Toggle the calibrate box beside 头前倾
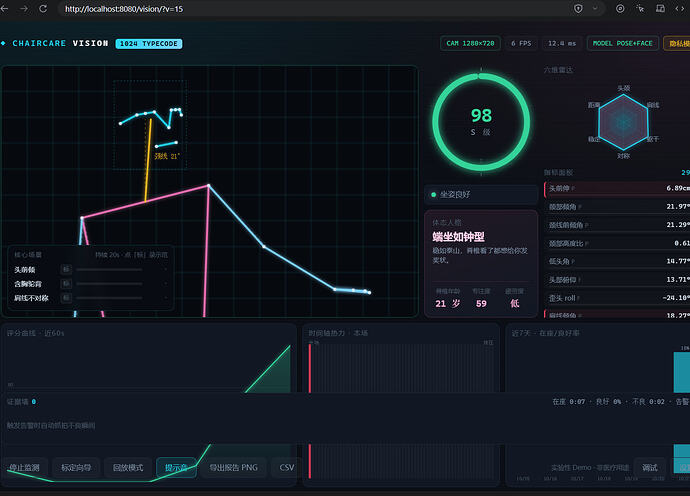Viewport: 690px width, 496px height. tap(66, 269)
